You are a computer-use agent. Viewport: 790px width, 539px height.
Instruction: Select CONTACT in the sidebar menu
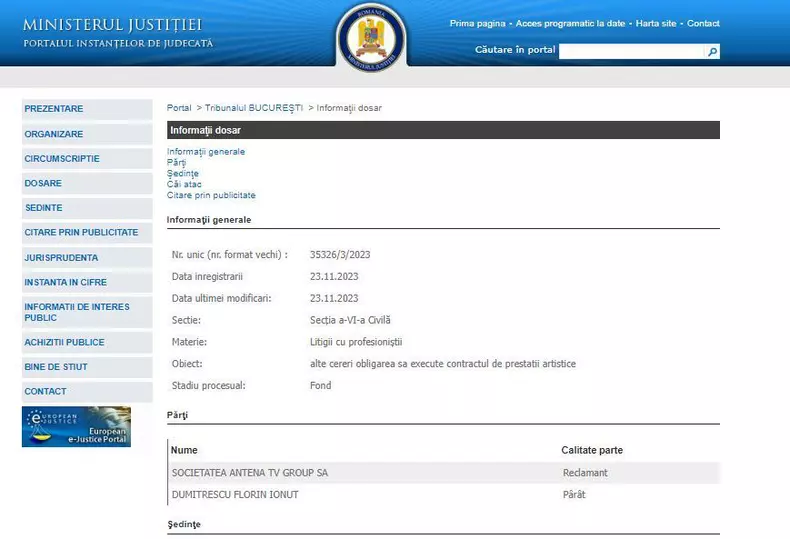87,392
